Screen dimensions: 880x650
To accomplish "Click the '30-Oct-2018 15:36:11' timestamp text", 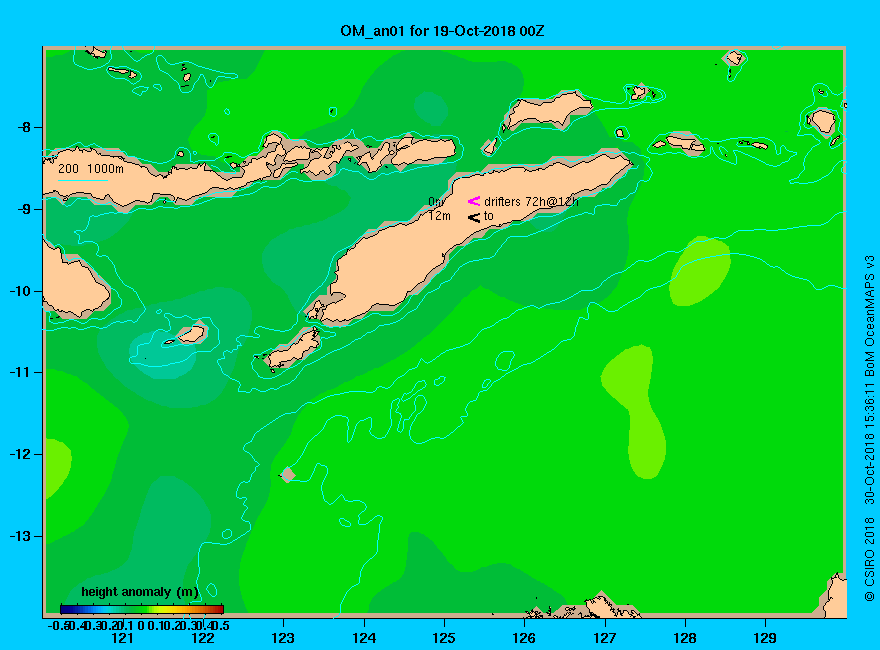I will coord(869,443).
